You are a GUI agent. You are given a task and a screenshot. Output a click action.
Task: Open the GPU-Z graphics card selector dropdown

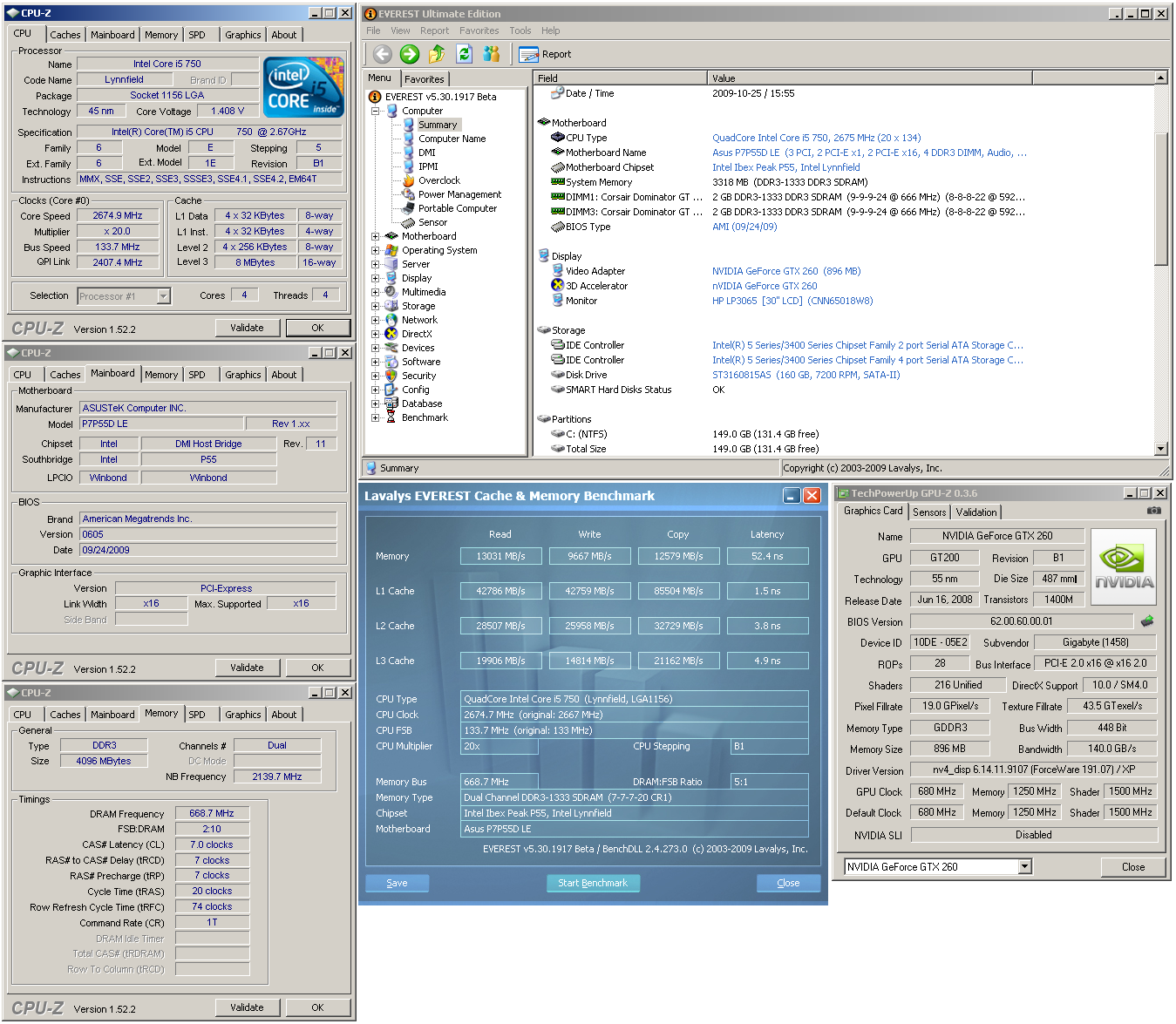coord(1025,866)
